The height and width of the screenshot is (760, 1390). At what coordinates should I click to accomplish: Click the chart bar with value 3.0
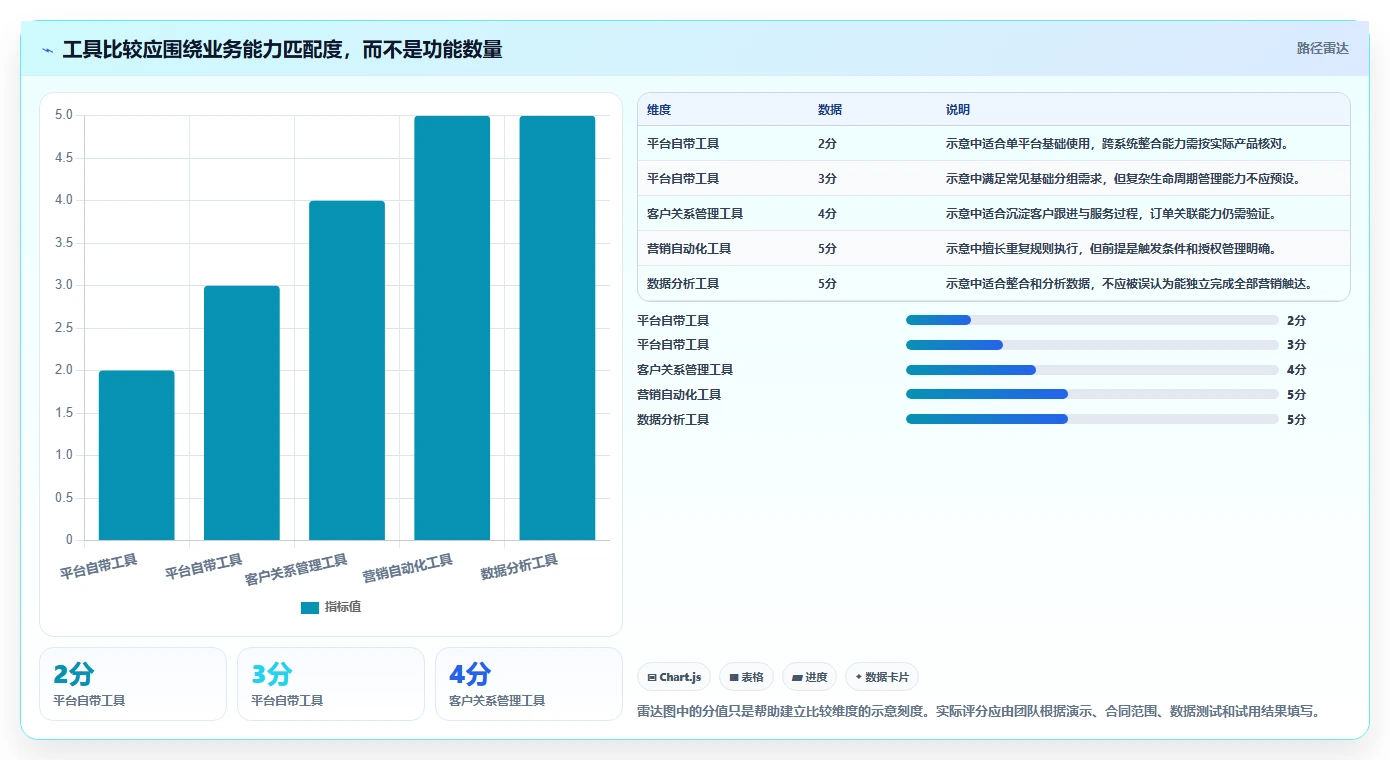(x=242, y=413)
